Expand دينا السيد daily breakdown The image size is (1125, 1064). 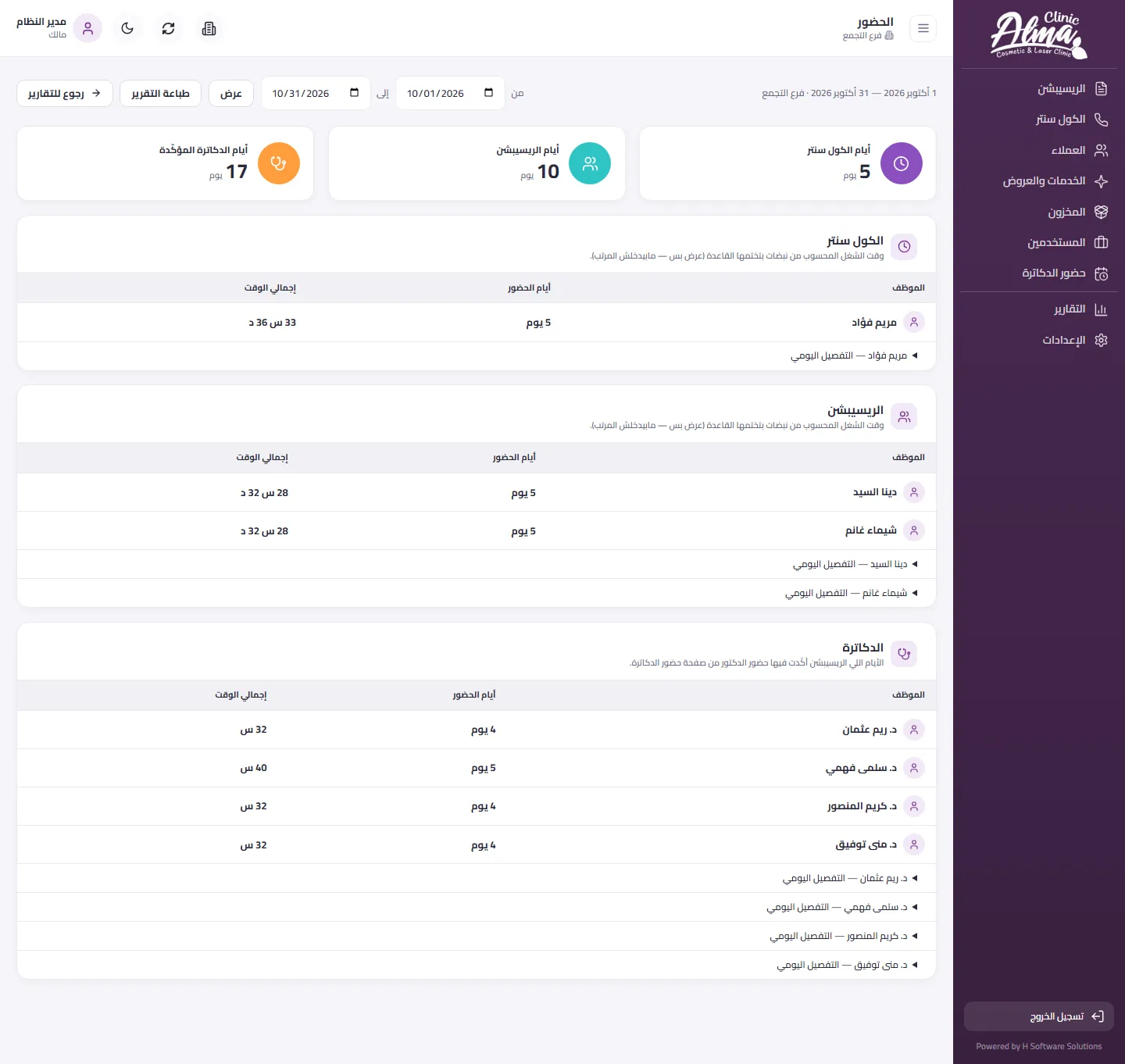477,564
